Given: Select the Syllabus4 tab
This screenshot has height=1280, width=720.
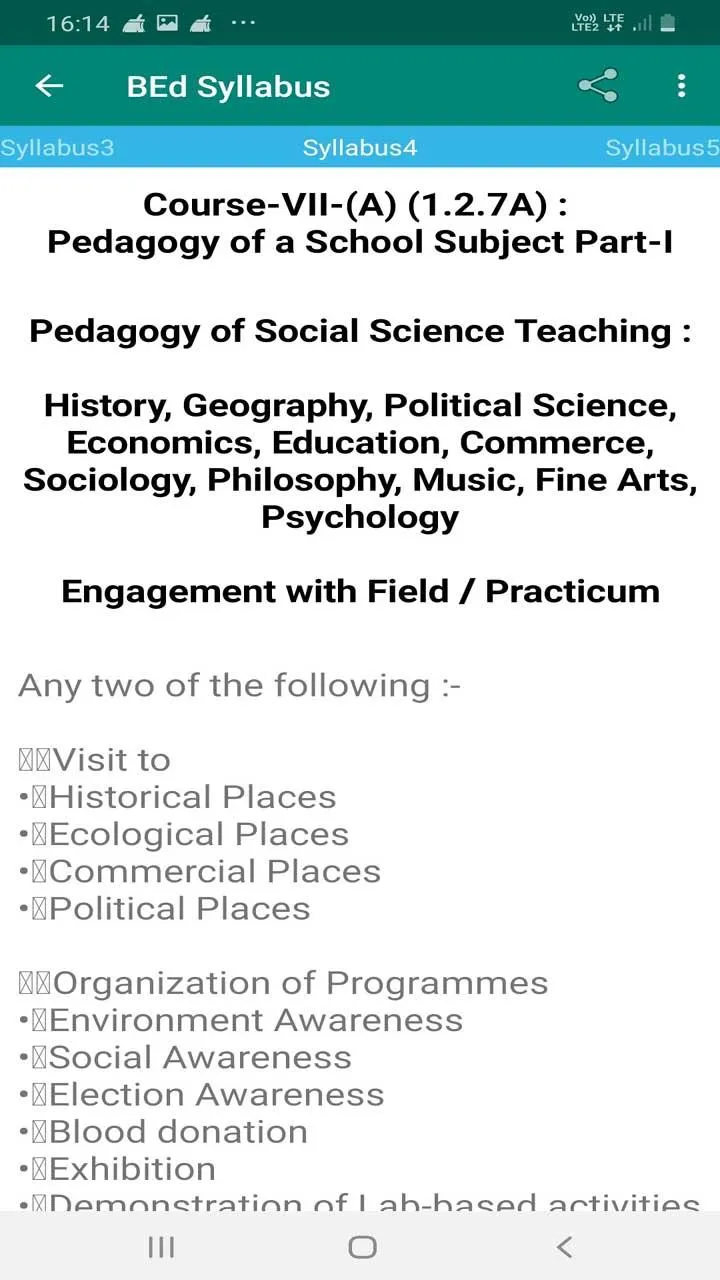Looking at the screenshot, I should point(360,148).
